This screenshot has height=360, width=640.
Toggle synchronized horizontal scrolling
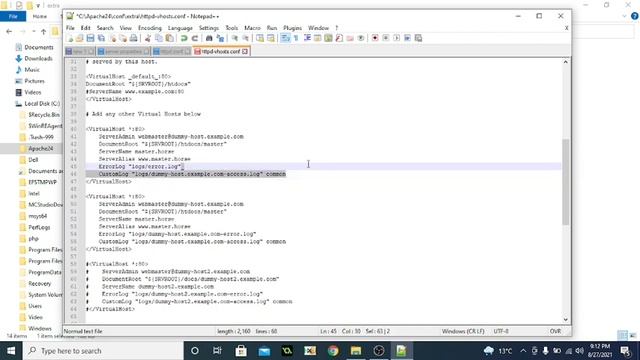[x=271, y=38]
